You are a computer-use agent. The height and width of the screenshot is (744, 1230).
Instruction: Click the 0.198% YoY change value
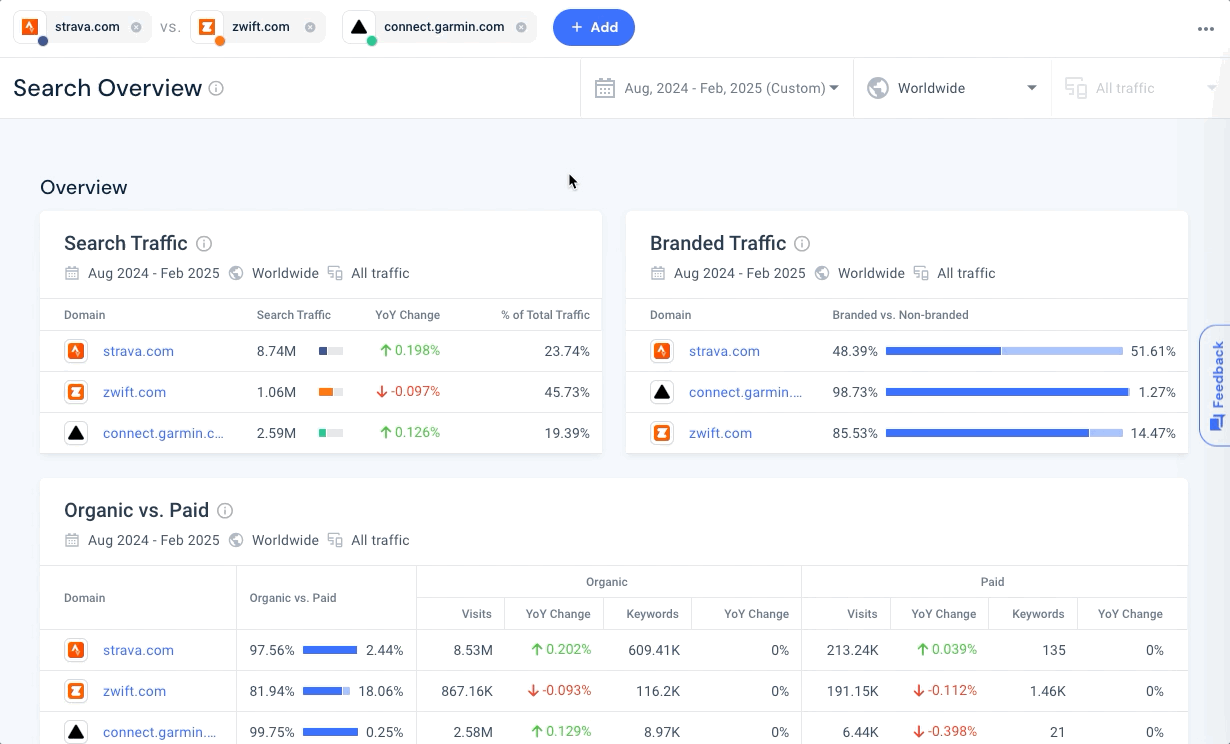417,351
